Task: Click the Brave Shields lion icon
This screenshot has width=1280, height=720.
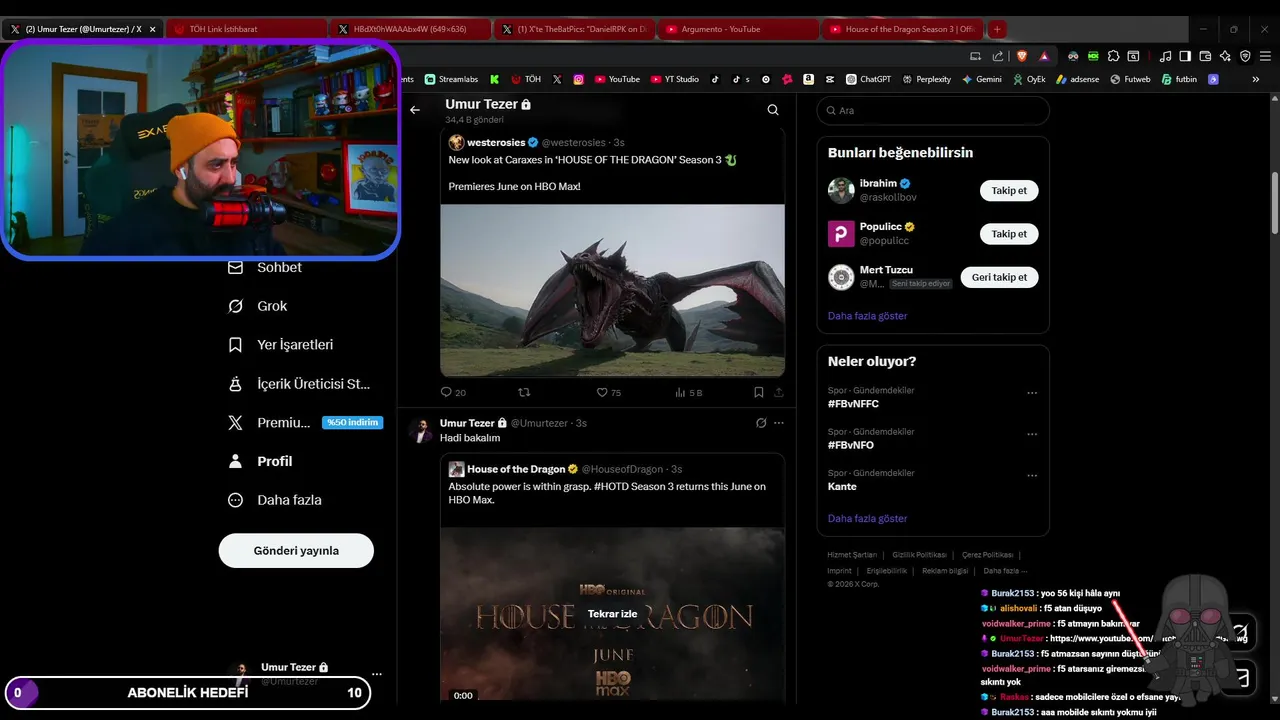Action: tap(1021, 56)
